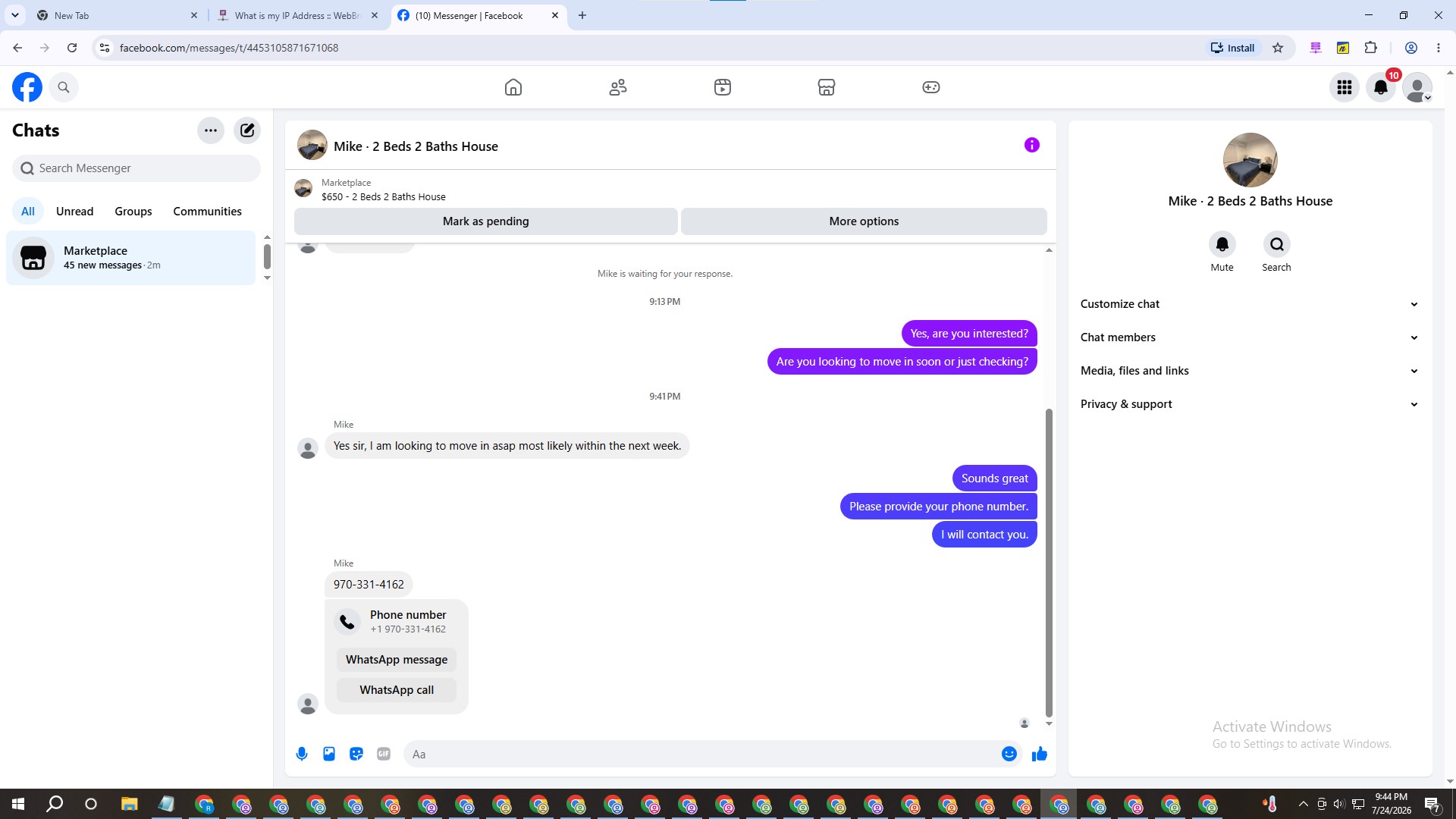Open the Windows Start menu
Image resolution: width=1456 pixels, height=819 pixels.
(18, 804)
